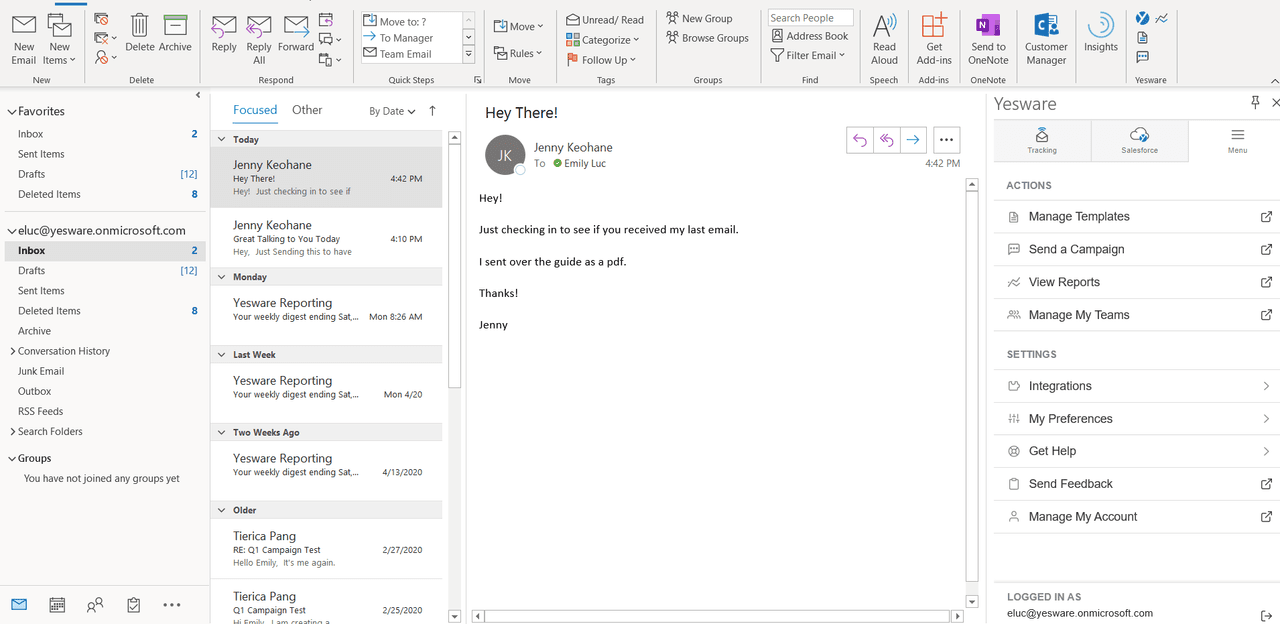Open Yesware Tracking tab
The width and height of the screenshot is (1280, 624).
coord(1042,141)
